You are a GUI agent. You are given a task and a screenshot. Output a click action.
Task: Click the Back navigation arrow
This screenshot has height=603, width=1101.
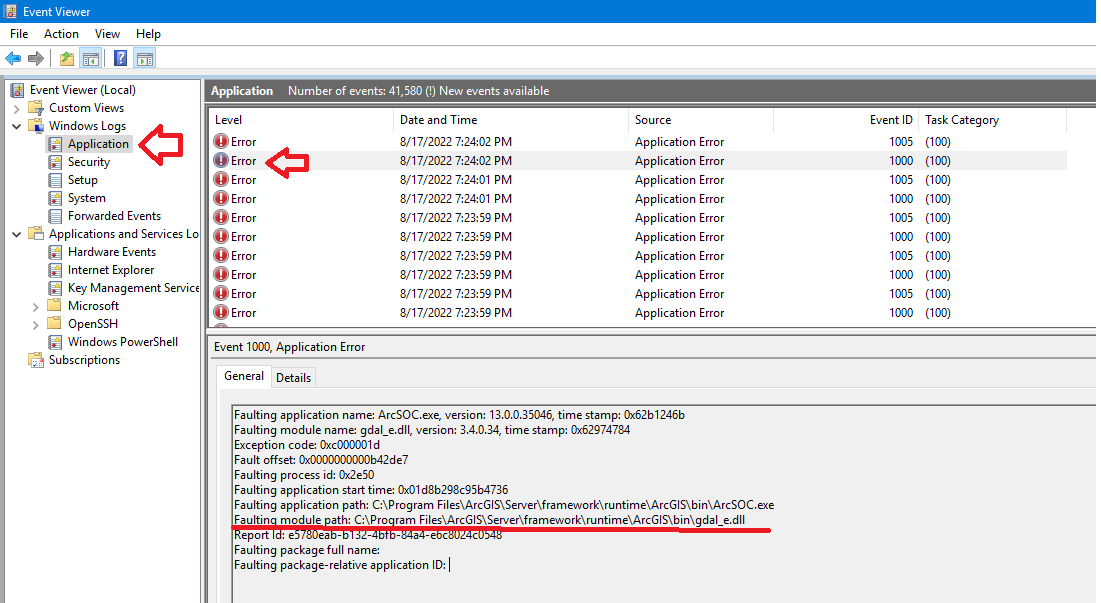tap(12, 57)
